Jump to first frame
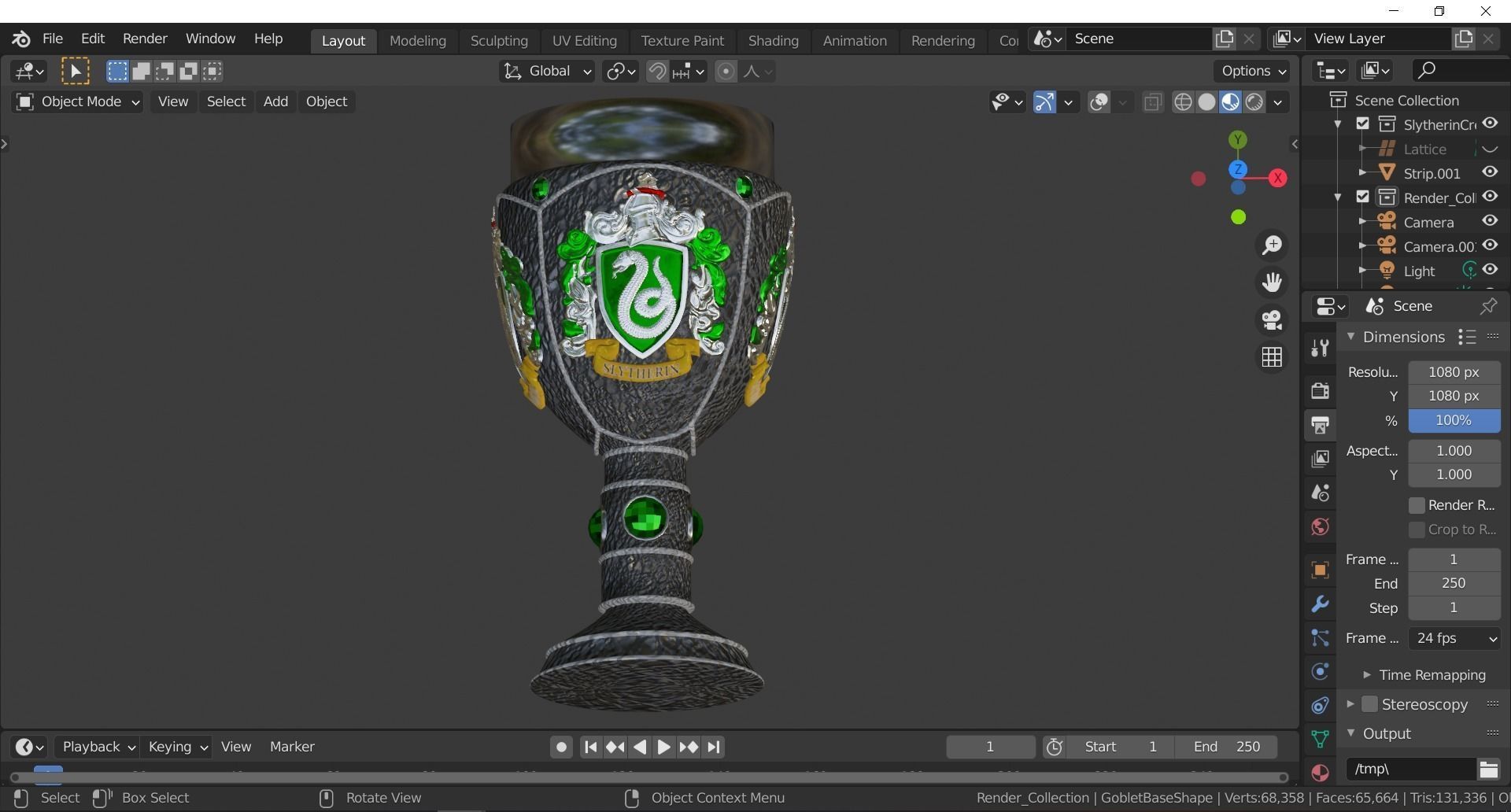This screenshot has width=1511, height=812. tap(591, 747)
